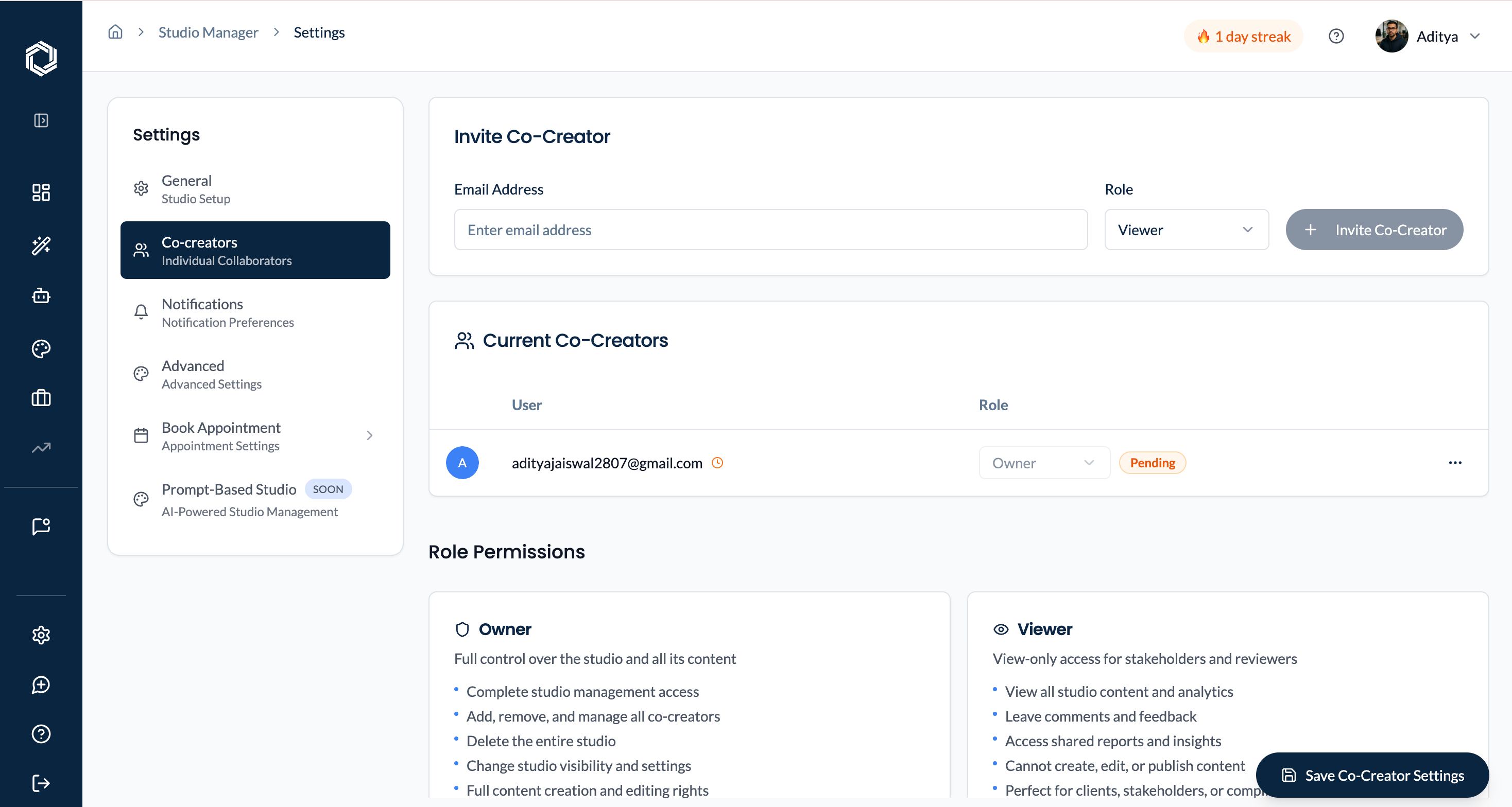Image resolution: width=1512 pixels, height=807 pixels.
Task: Go to Studio Manager breadcrumb link
Action: [208, 32]
